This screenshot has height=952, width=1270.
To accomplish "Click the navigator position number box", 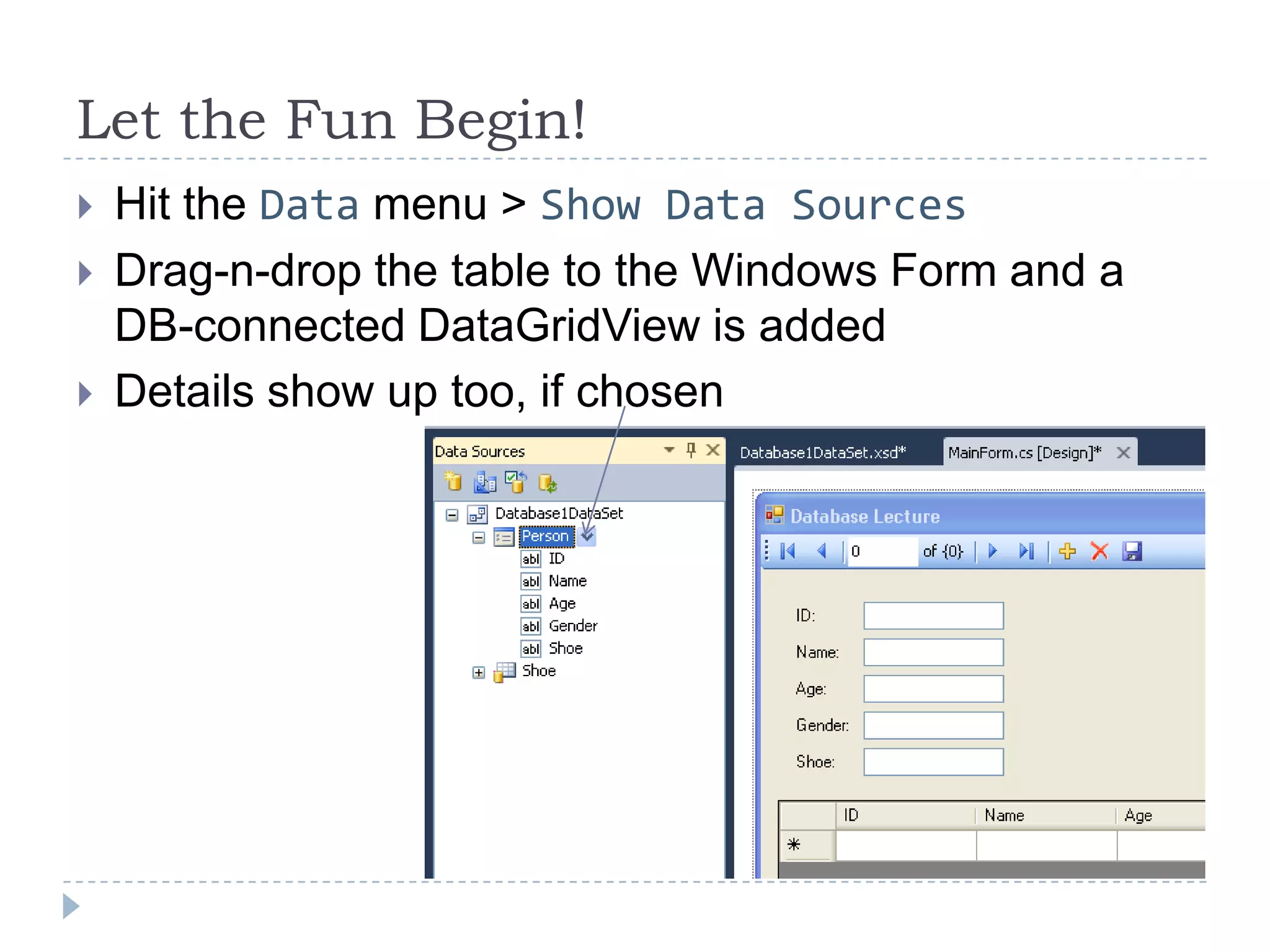I will click(882, 552).
